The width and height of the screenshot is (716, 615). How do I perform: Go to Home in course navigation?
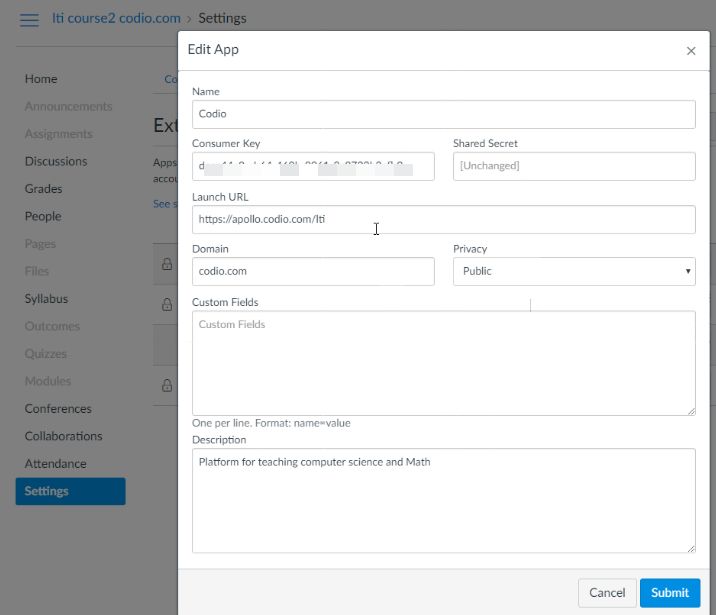pos(41,79)
